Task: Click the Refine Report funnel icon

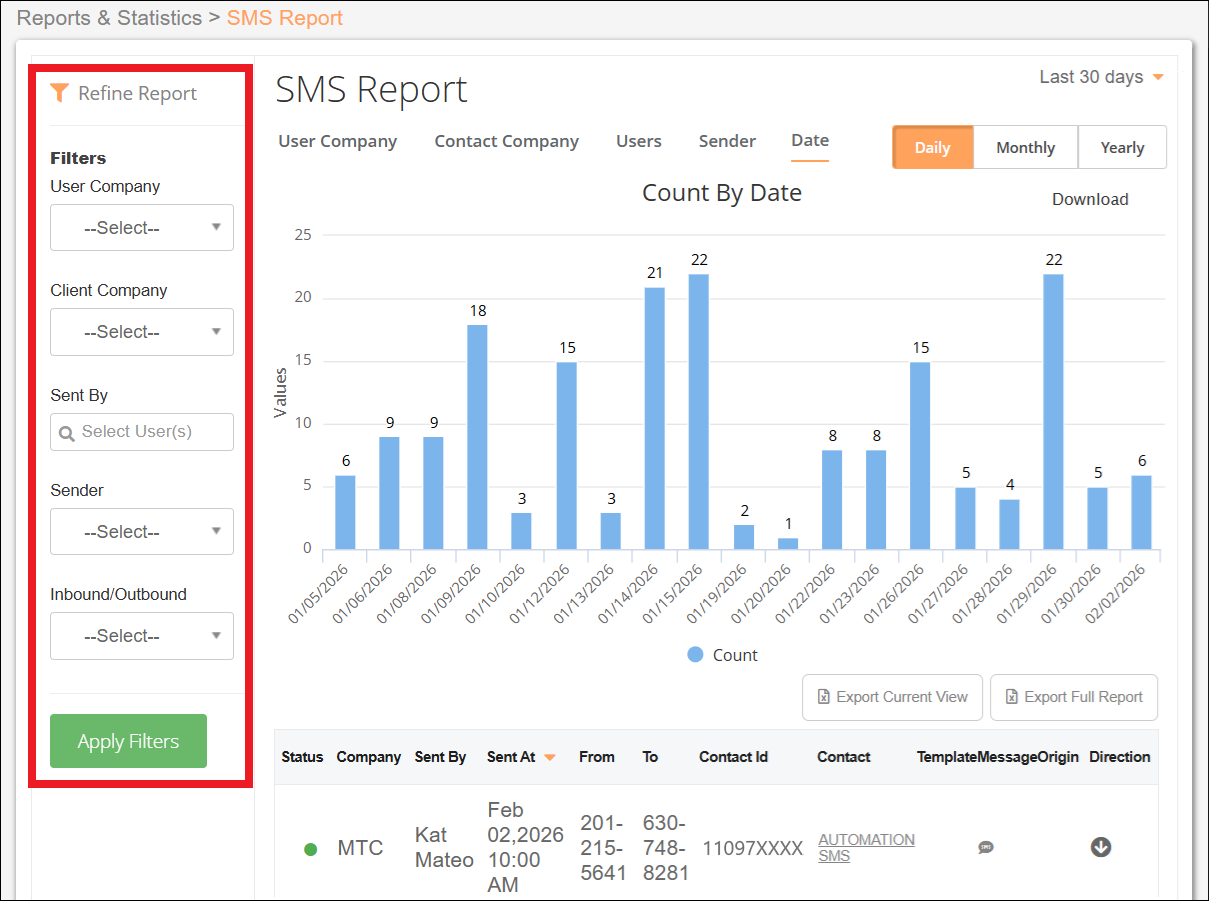Action: [x=59, y=93]
